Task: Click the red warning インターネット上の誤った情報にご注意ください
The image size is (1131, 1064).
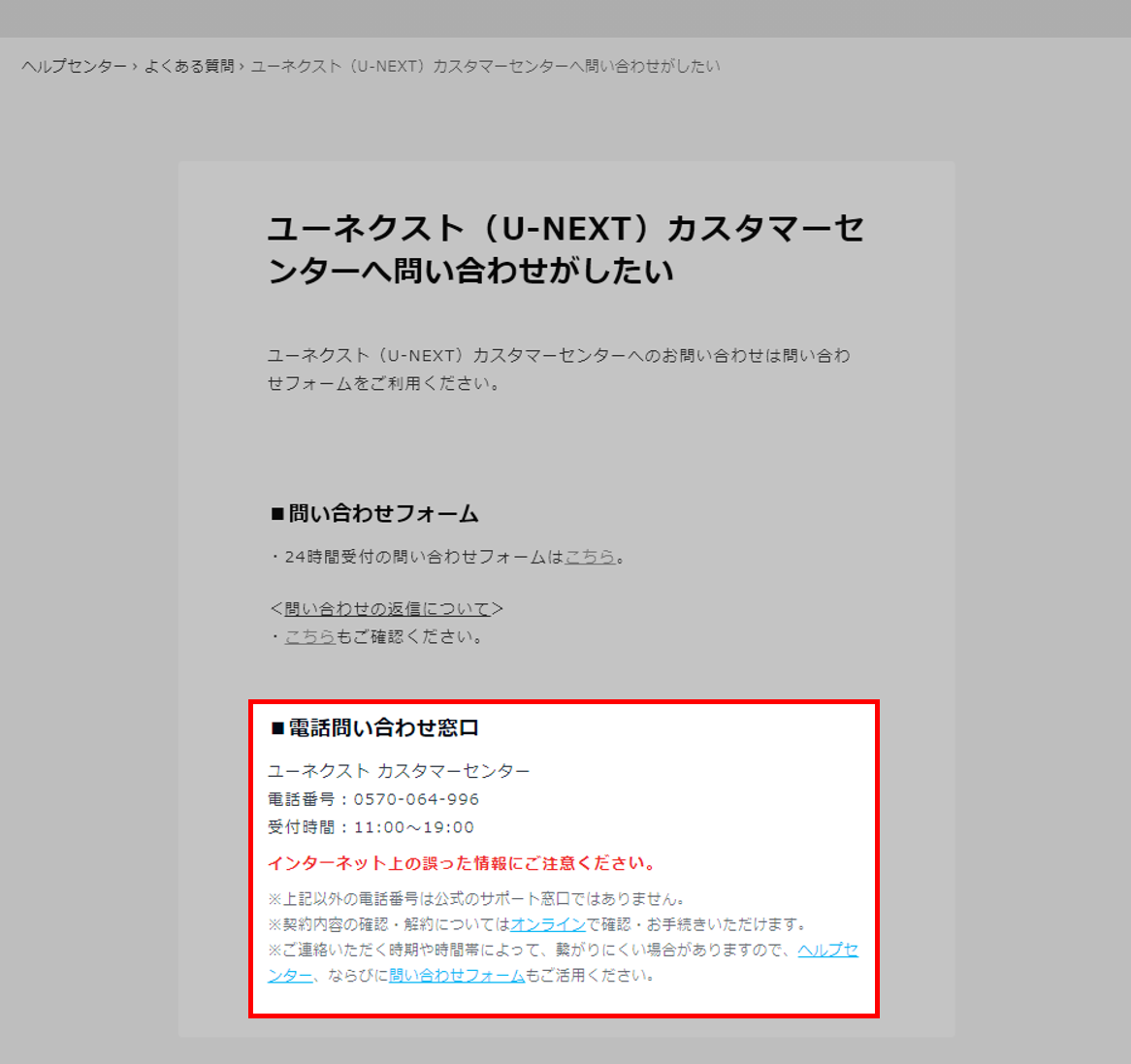Action: coord(462,863)
